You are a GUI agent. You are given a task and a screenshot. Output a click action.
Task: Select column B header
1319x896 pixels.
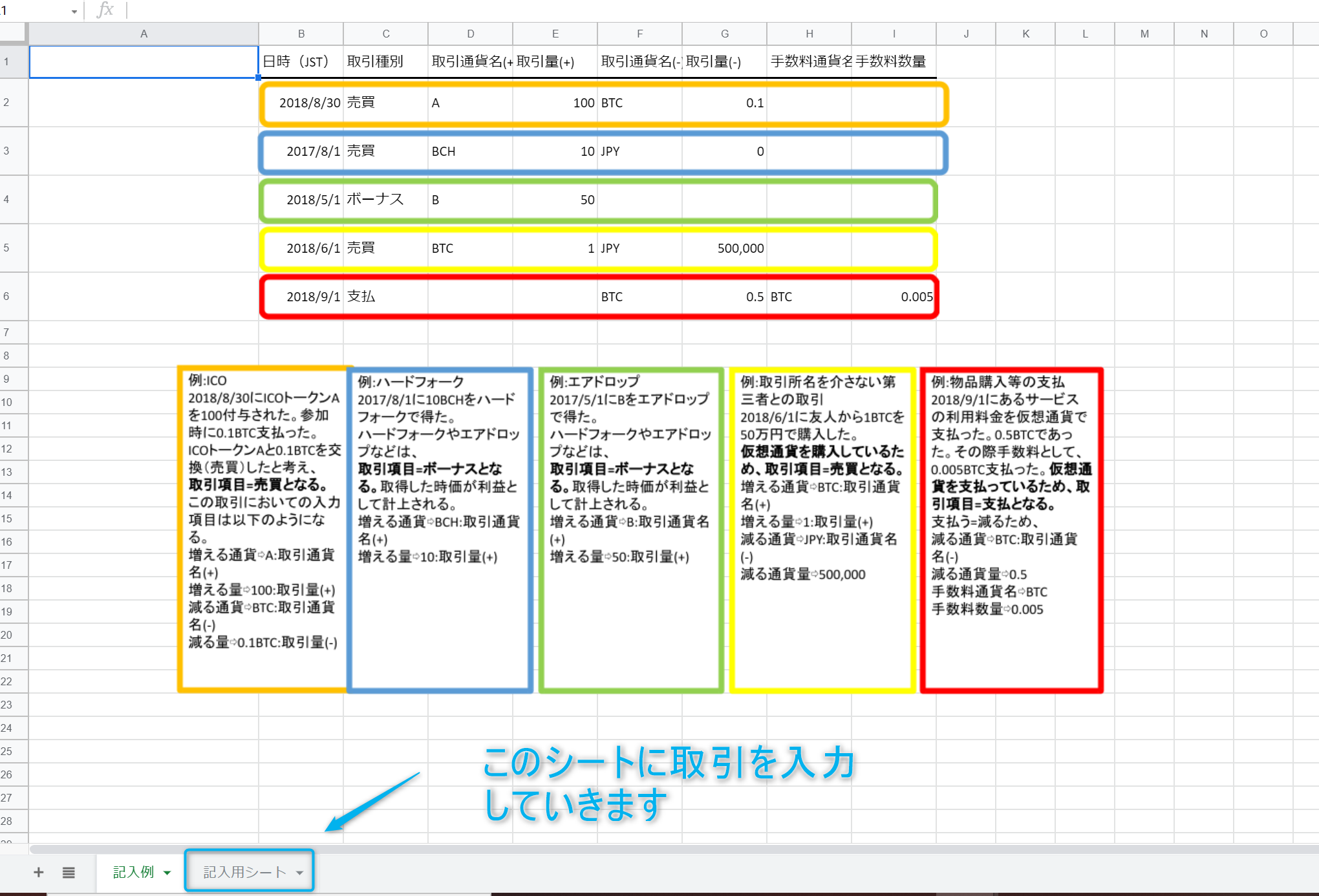point(301,34)
